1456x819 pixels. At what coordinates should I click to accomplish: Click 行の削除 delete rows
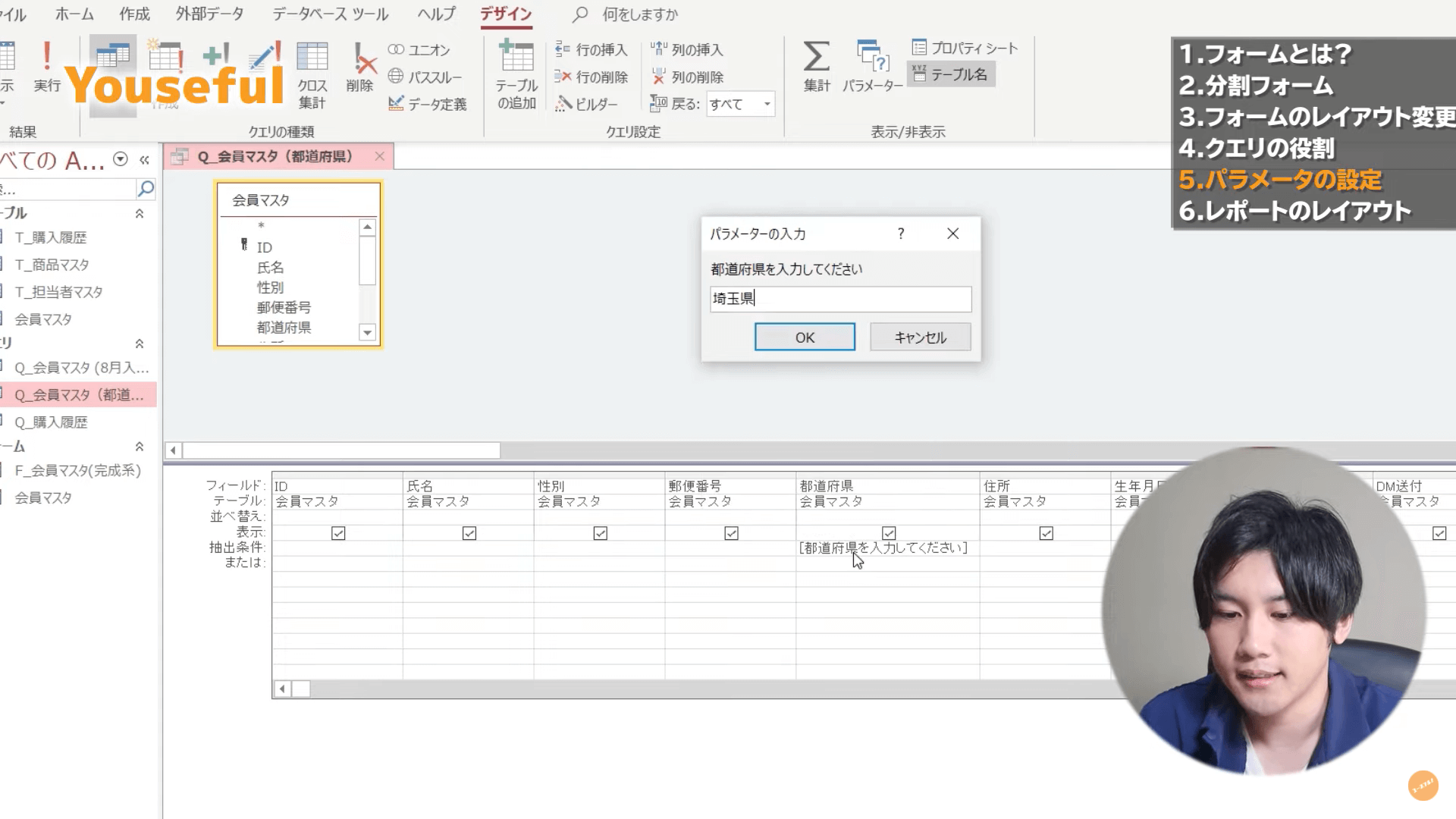pos(591,77)
